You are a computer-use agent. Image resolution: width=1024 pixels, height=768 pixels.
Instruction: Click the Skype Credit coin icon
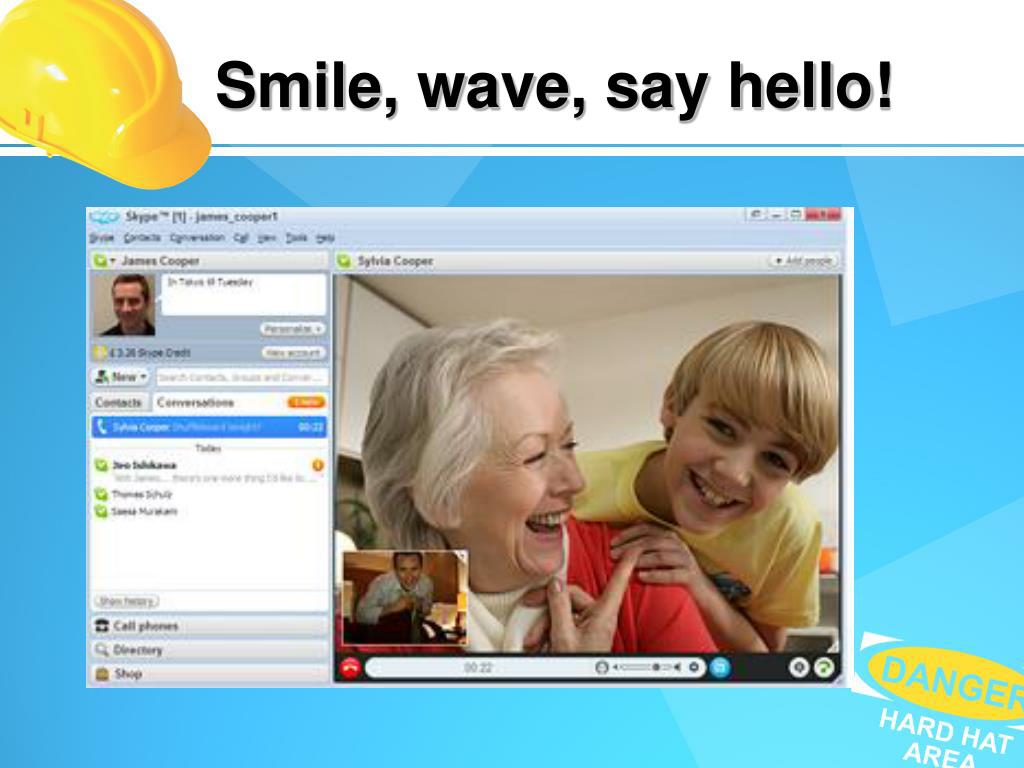(99, 353)
